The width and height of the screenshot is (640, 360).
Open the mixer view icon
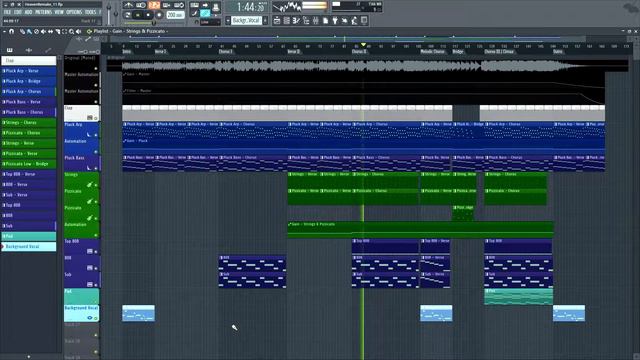[x=316, y=21]
